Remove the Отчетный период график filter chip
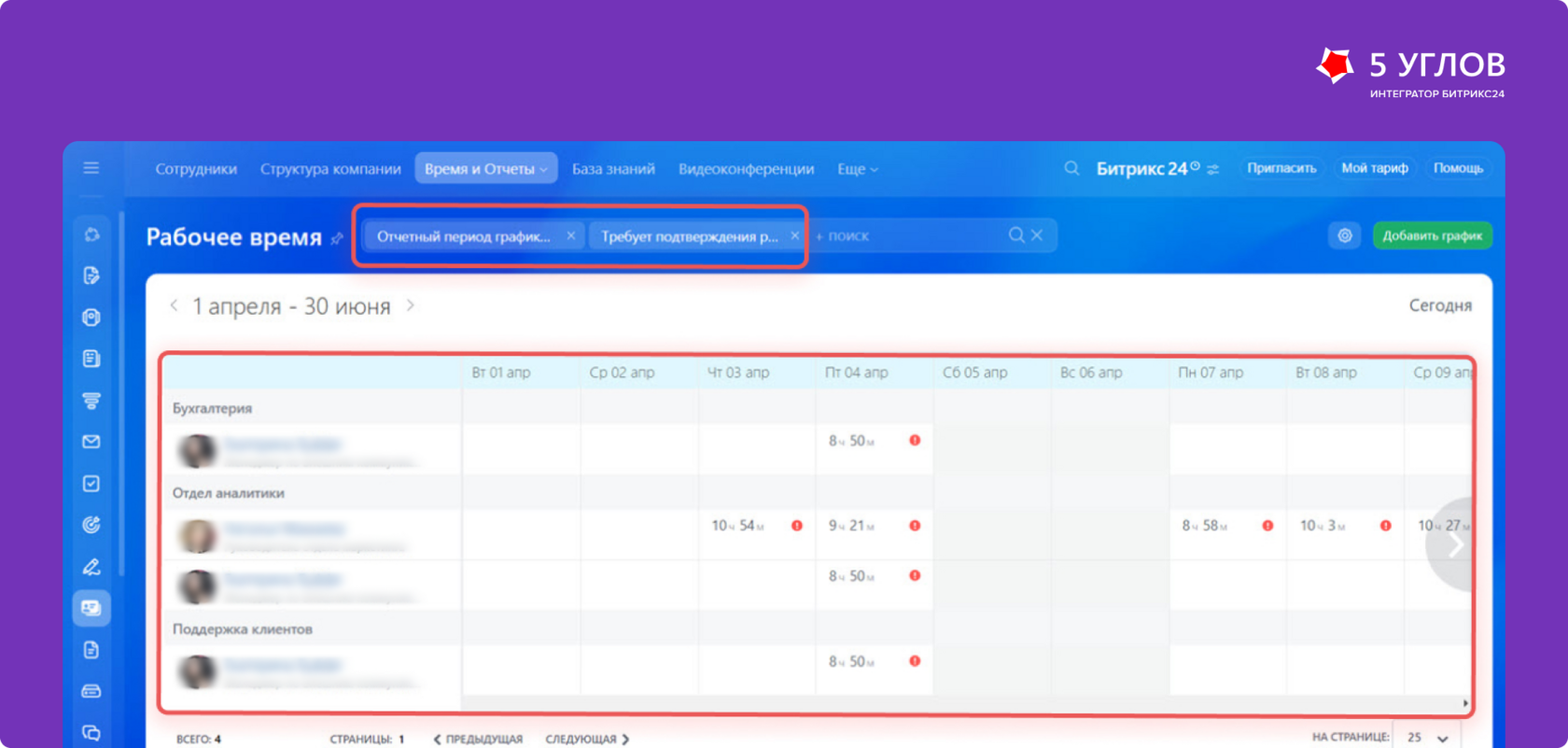The height and width of the screenshot is (748, 1568). click(x=570, y=235)
